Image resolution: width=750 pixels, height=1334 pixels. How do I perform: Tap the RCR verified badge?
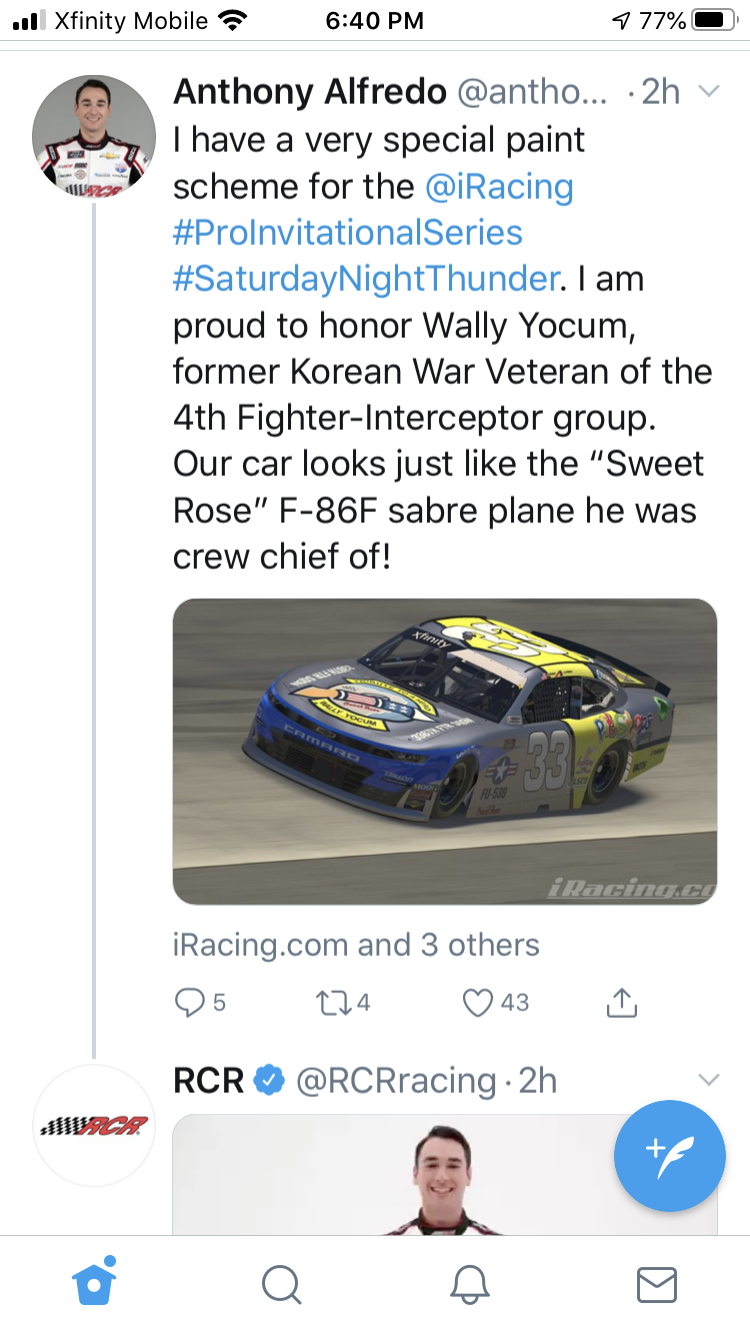point(268,1080)
